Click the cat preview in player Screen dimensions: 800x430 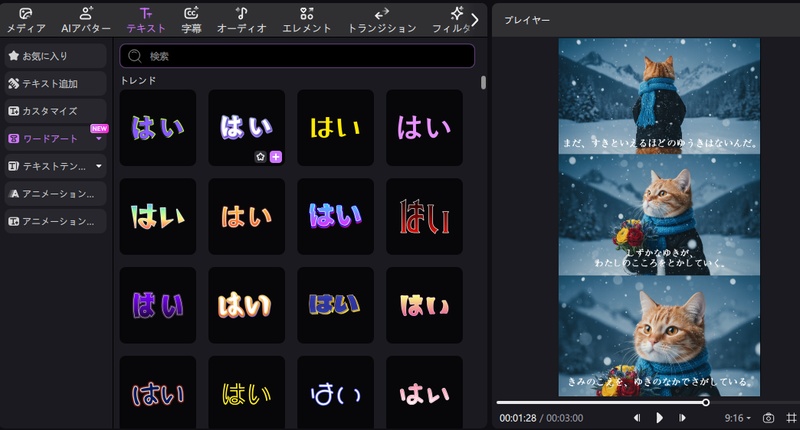(x=659, y=217)
